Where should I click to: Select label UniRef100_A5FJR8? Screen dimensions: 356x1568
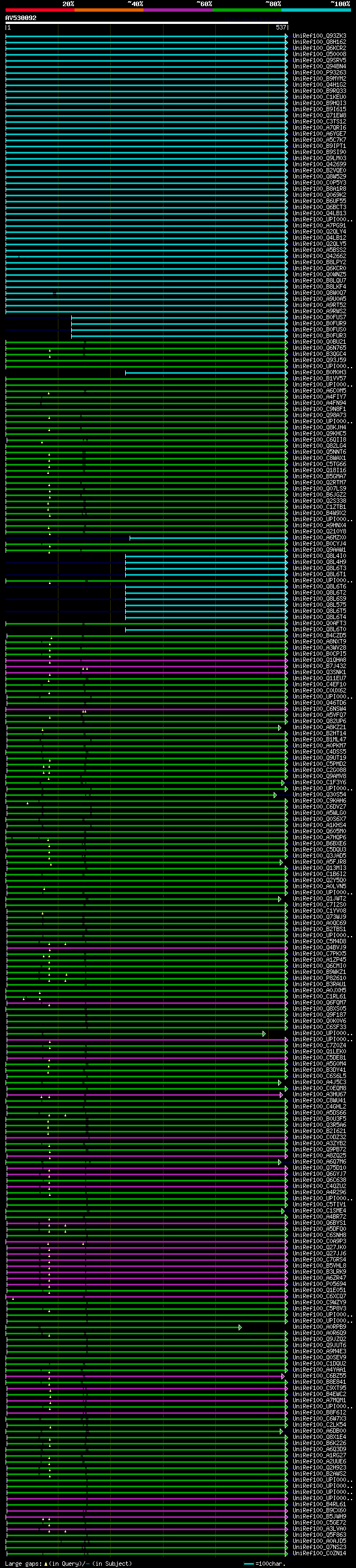pos(319,863)
